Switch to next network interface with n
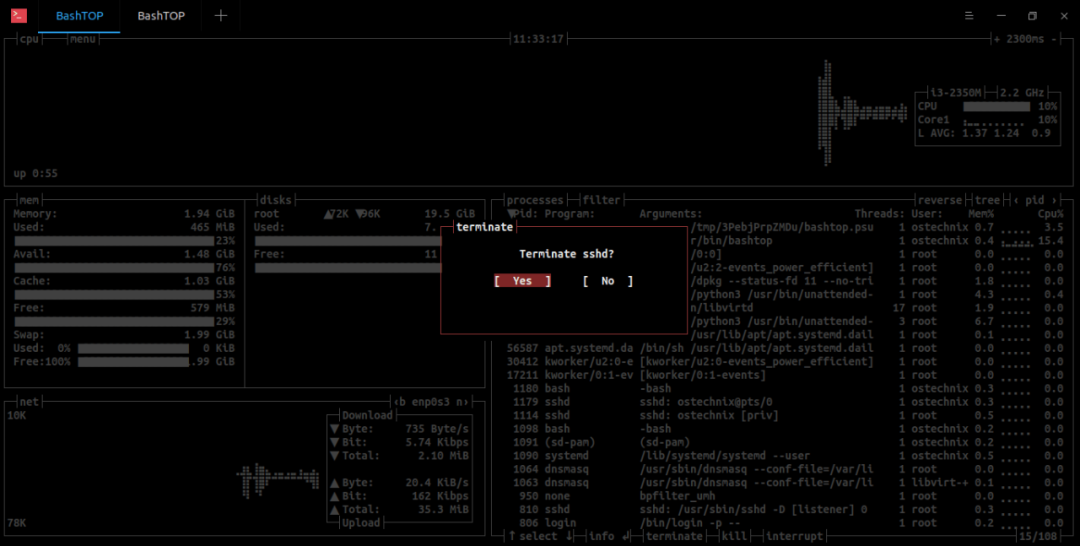 [x=463, y=402]
